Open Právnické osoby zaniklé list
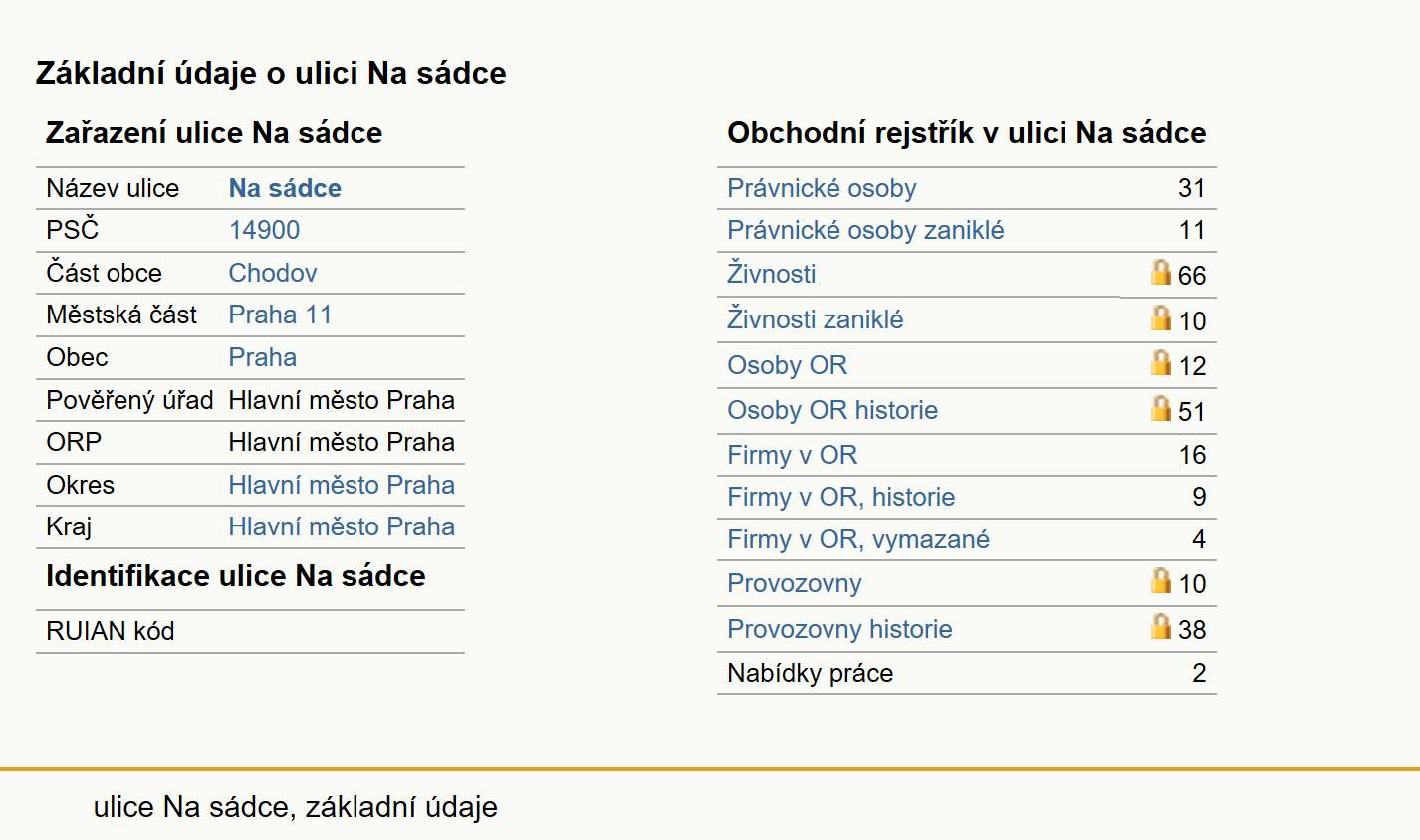Image resolution: width=1420 pixels, height=840 pixels. tap(865, 230)
